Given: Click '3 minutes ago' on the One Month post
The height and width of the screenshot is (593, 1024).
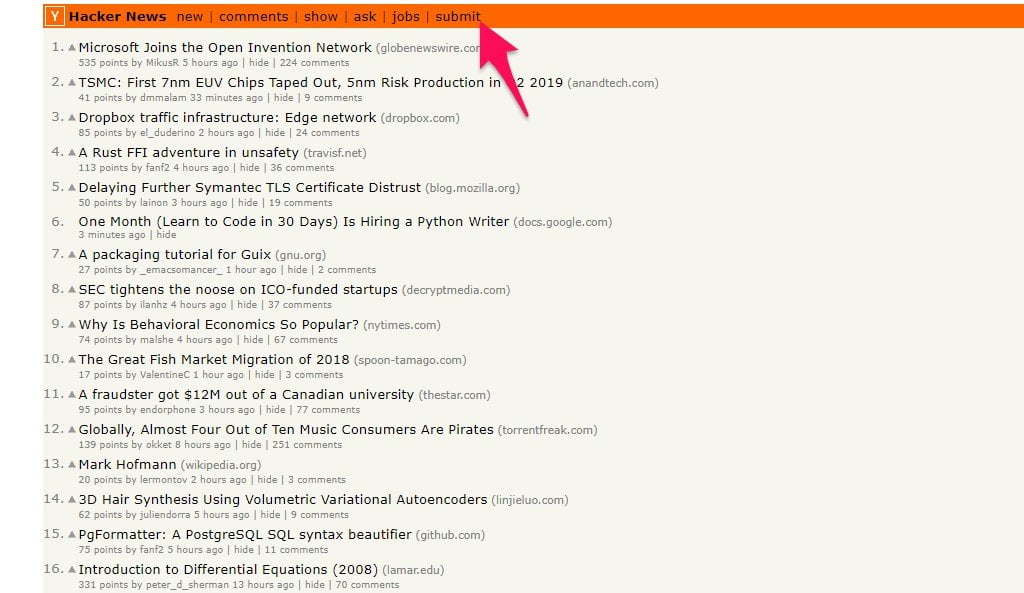Looking at the screenshot, I should click(112, 234).
